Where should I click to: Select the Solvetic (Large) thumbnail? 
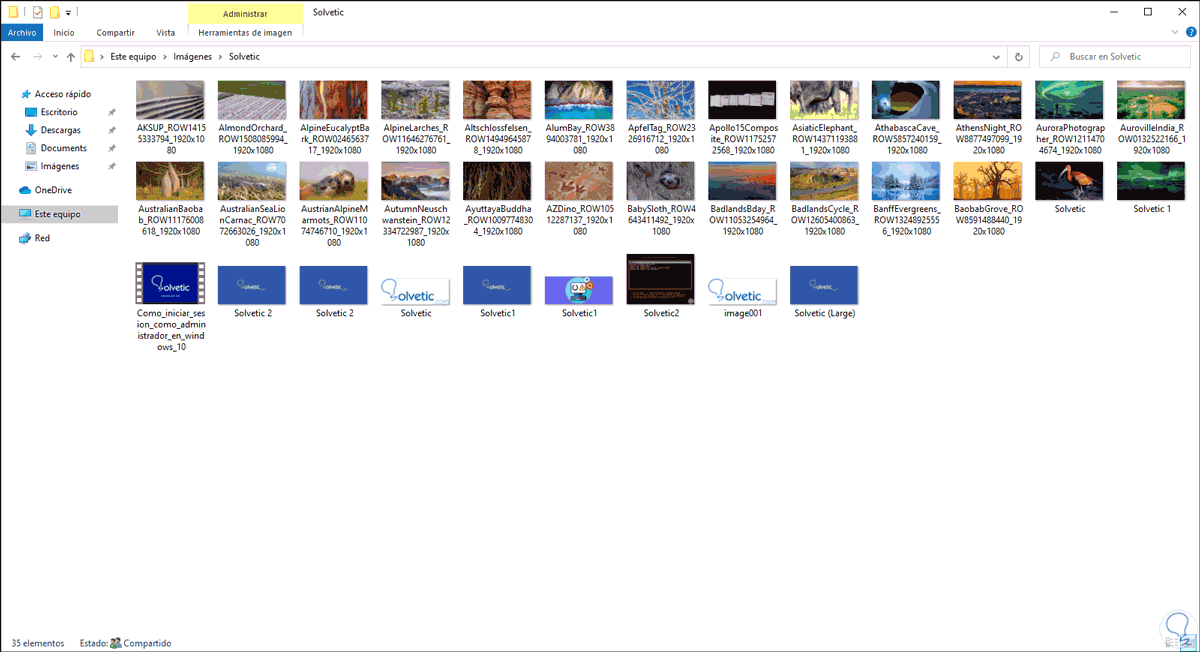click(824, 285)
